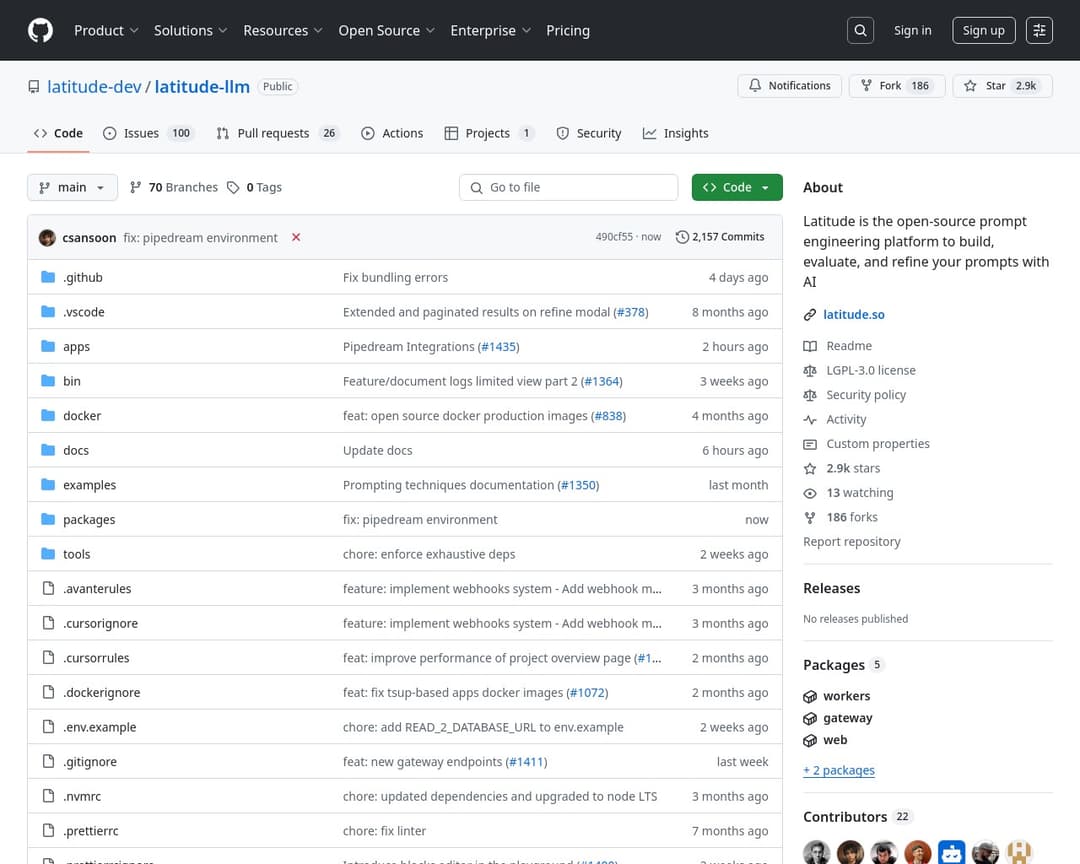Click the .avanterules file icon
1080x864 pixels.
point(48,588)
